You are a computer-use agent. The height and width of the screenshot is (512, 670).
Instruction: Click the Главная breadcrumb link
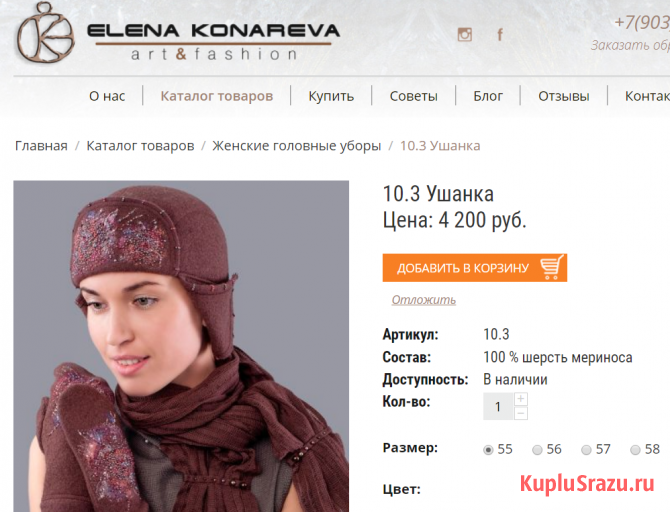pyautogui.click(x=41, y=146)
